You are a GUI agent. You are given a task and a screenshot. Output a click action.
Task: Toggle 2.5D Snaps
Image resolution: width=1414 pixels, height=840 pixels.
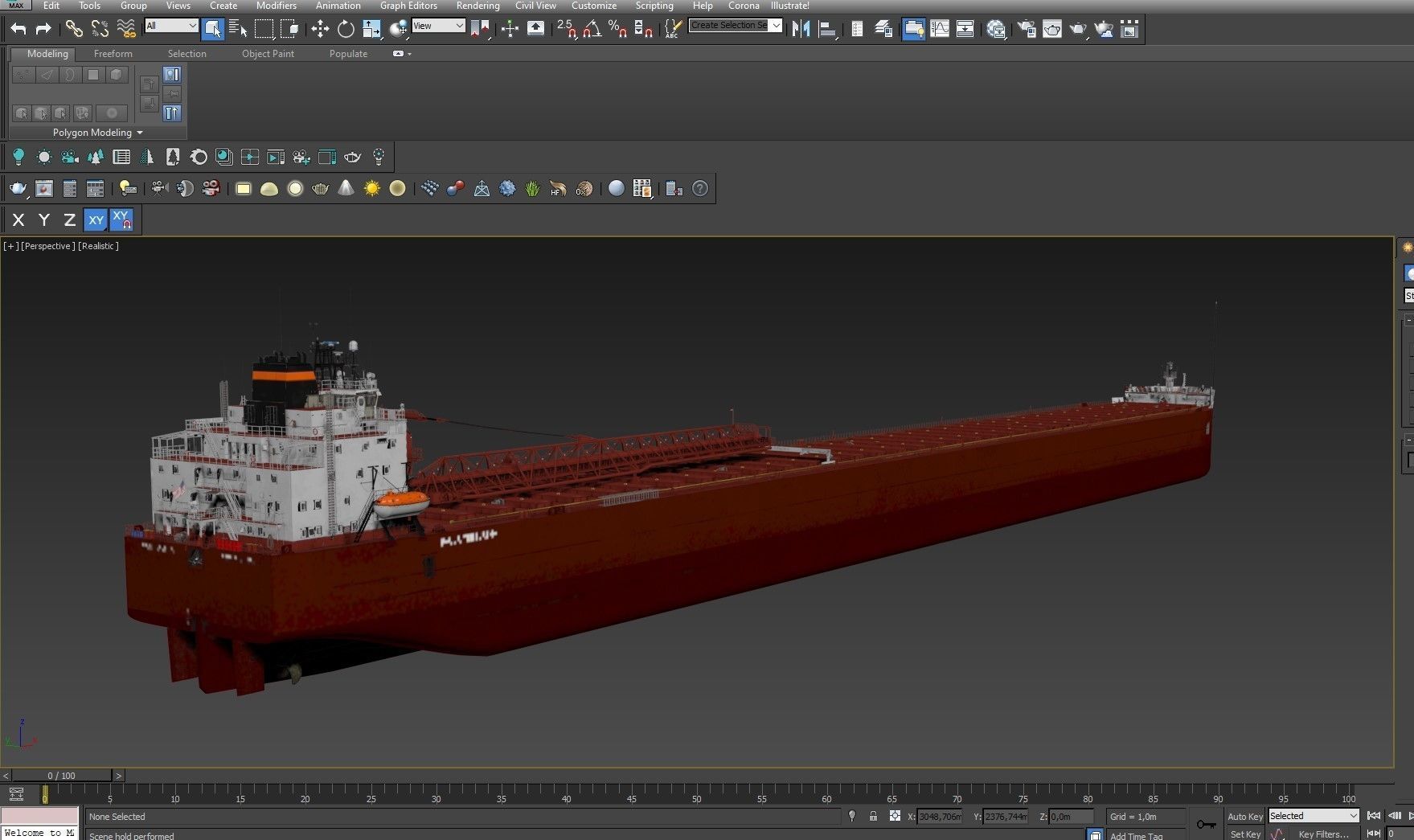click(x=566, y=29)
